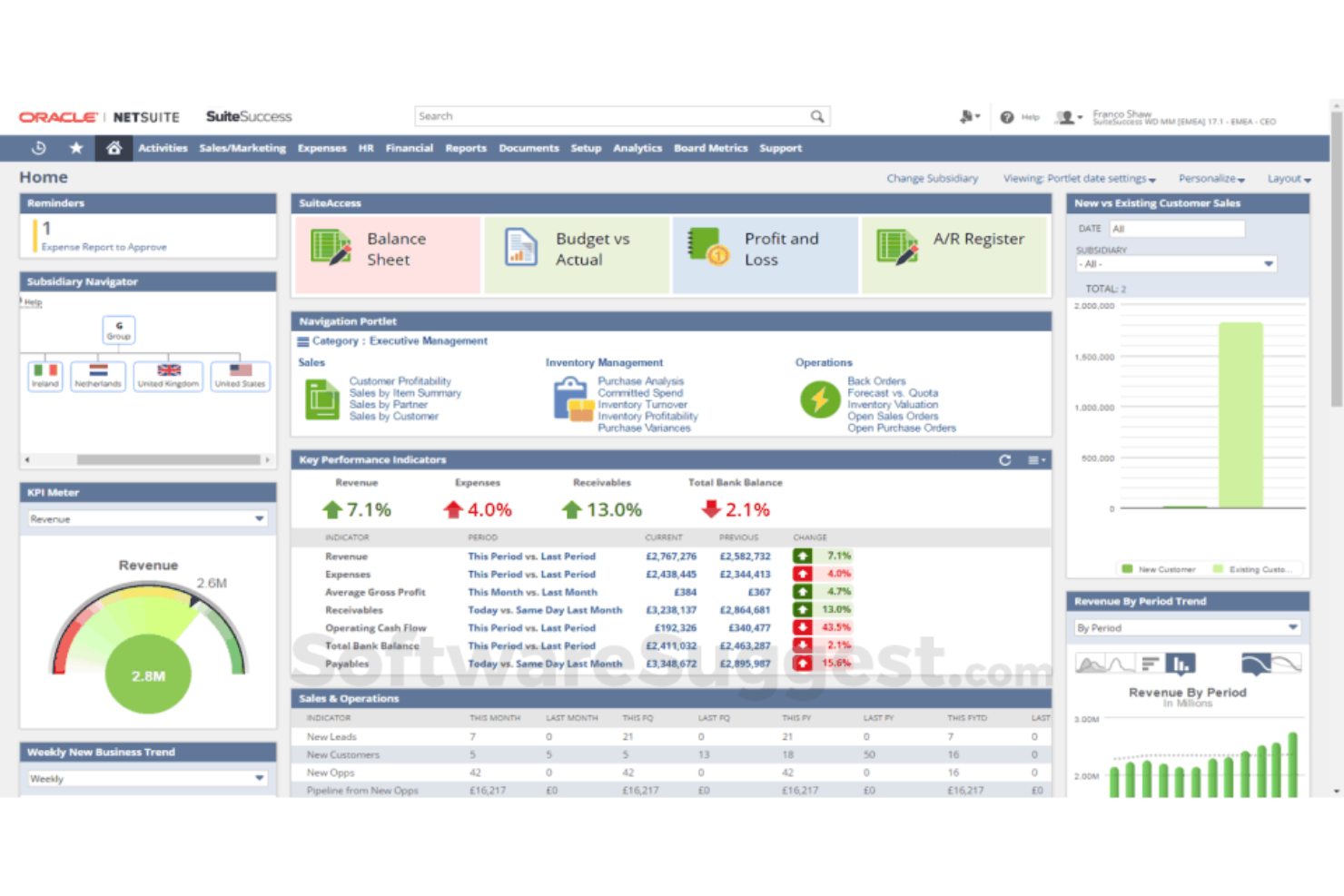The width and height of the screenshot is (1344, 896).
Task: Click the Shortcuts star icon
Action: pos(76,147)
